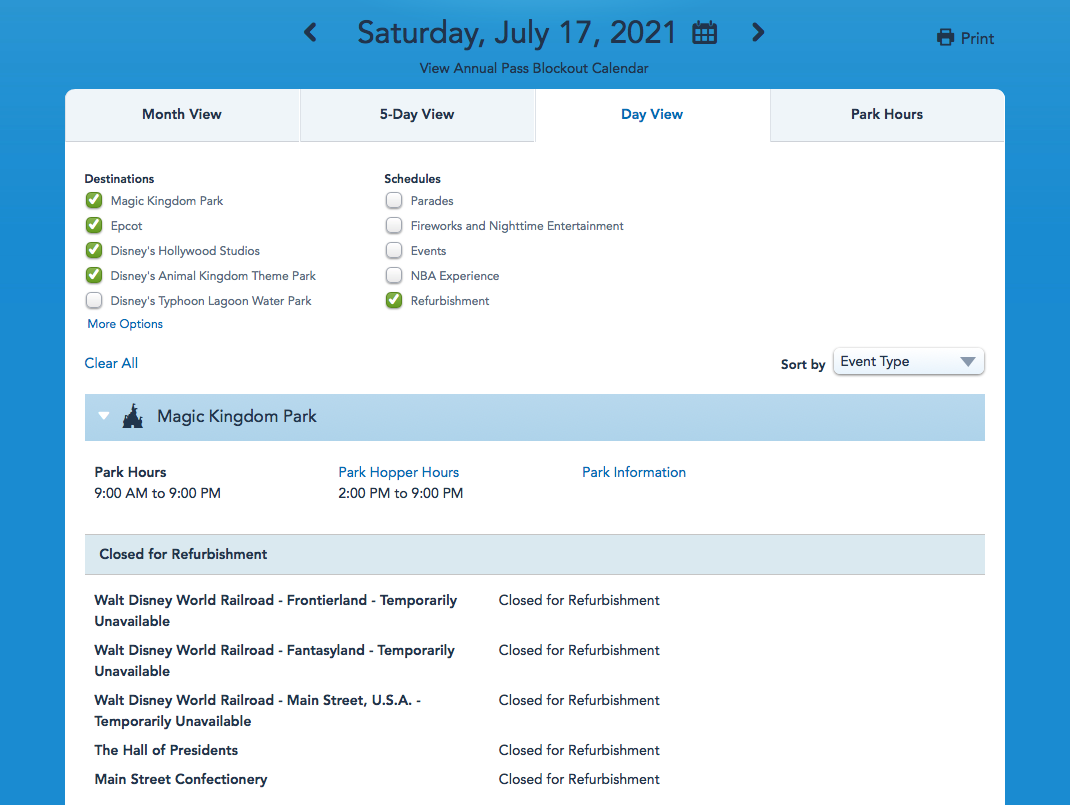Open View Annual Pass Blockout Calendar link

pos(534,68)
